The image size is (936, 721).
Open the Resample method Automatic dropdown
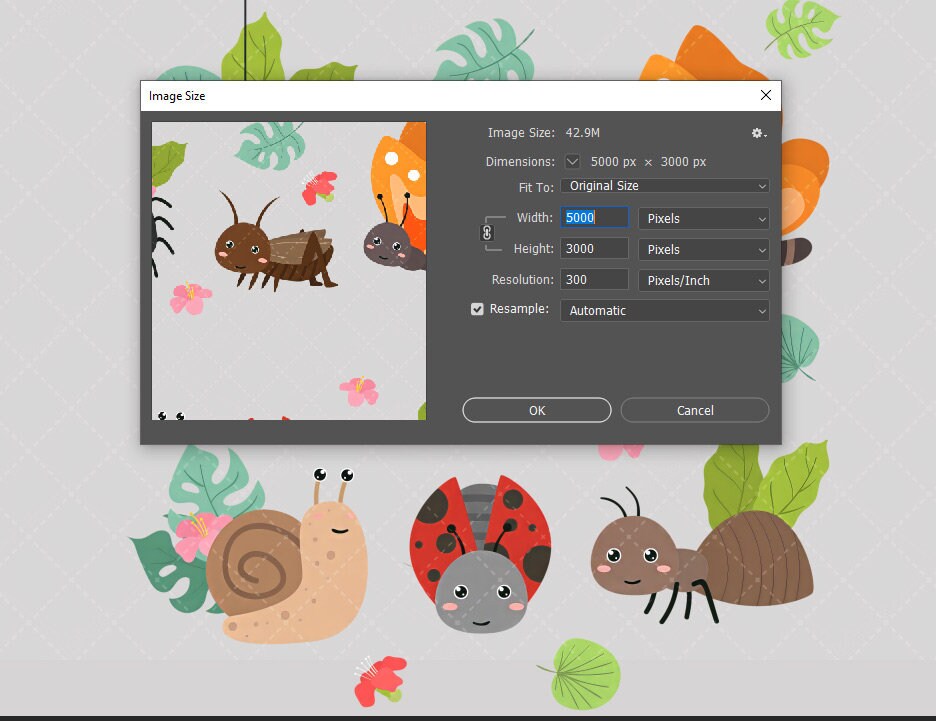[664, 310]
